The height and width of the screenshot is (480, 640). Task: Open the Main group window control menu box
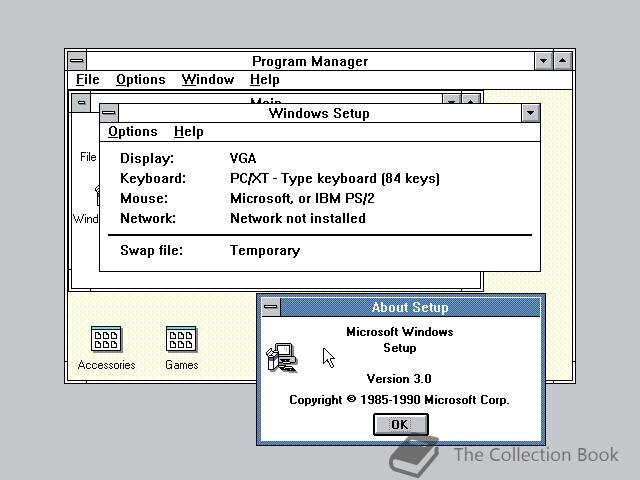click(x=81, y=102)
